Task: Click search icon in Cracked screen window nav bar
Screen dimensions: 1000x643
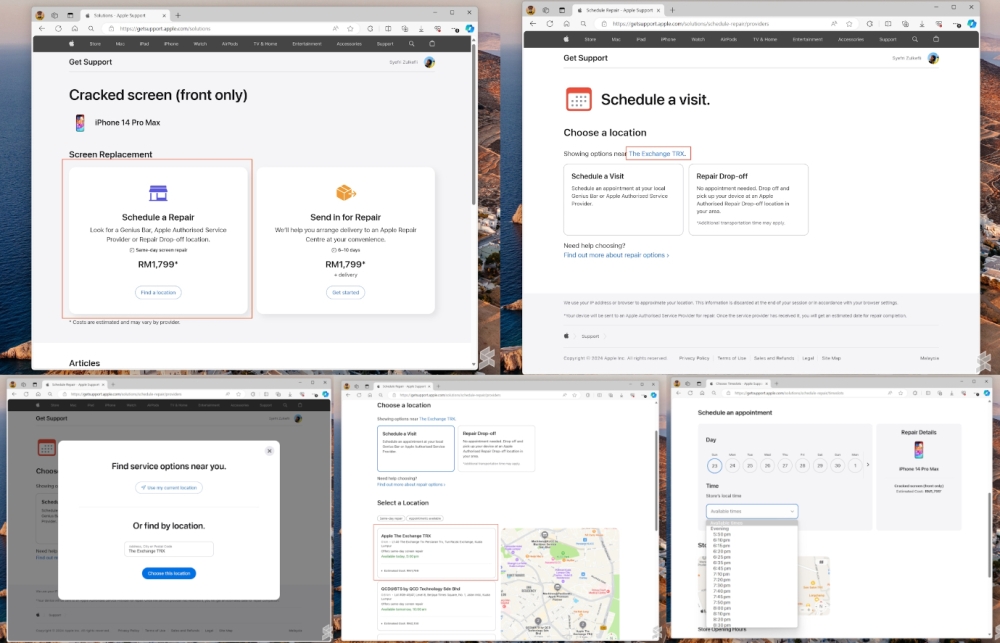Action: click(411, 44)
